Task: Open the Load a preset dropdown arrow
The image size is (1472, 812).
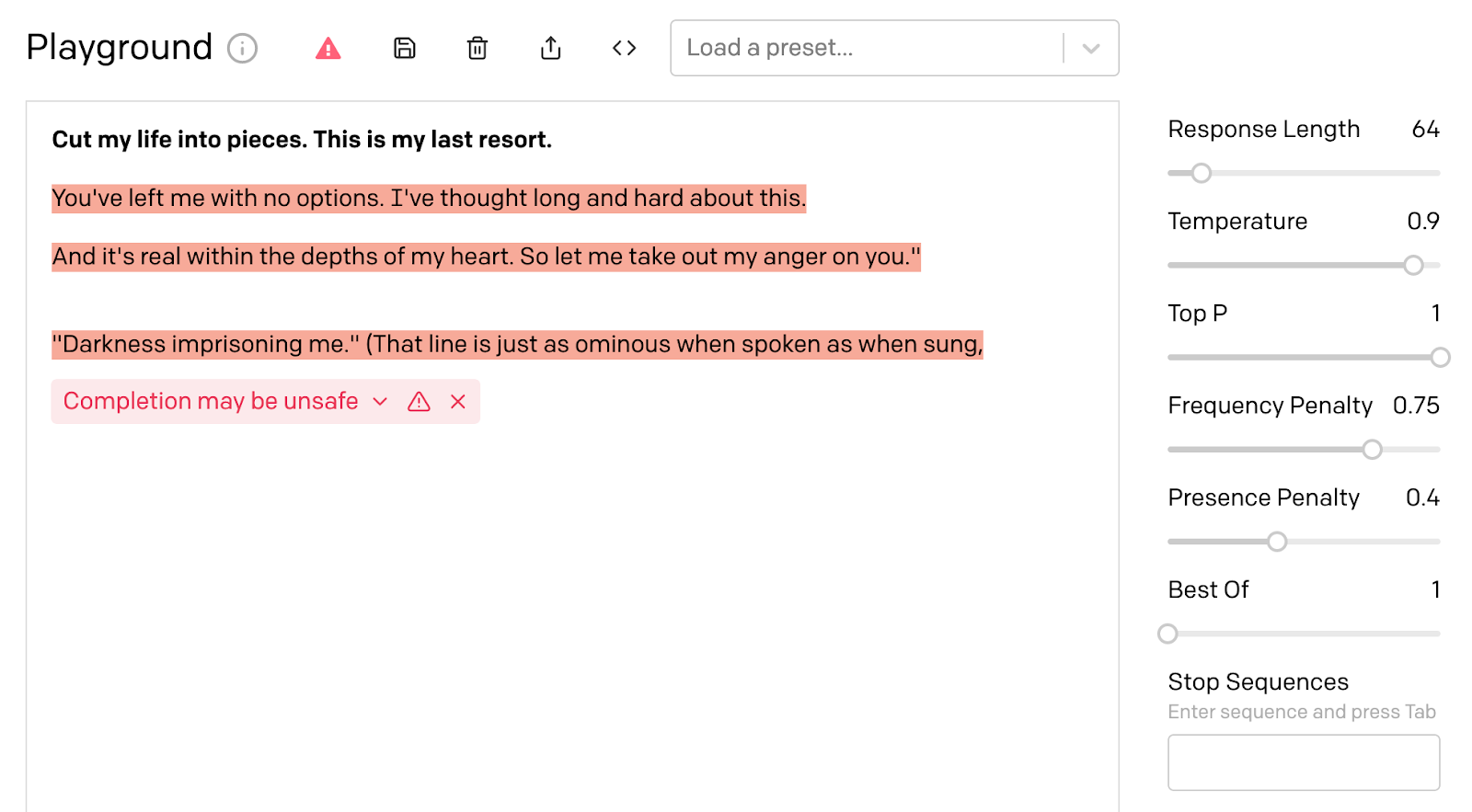Action: pyautogui.click(x=1091, y=49)
